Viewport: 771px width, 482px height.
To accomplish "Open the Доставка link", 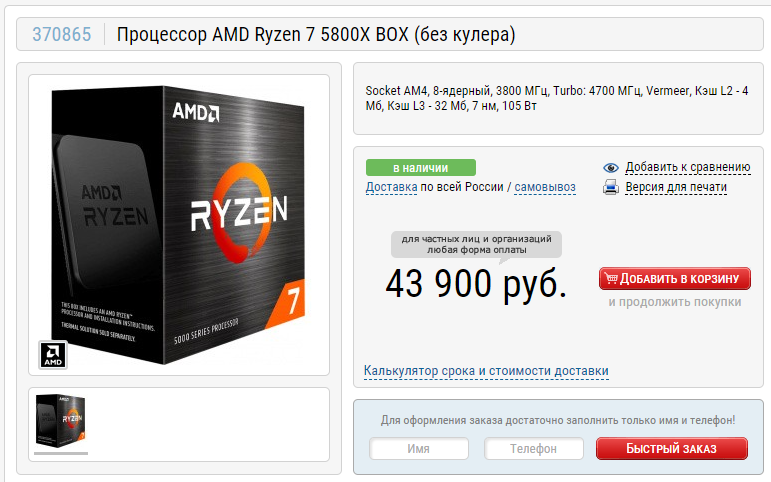I will (391, 187).
